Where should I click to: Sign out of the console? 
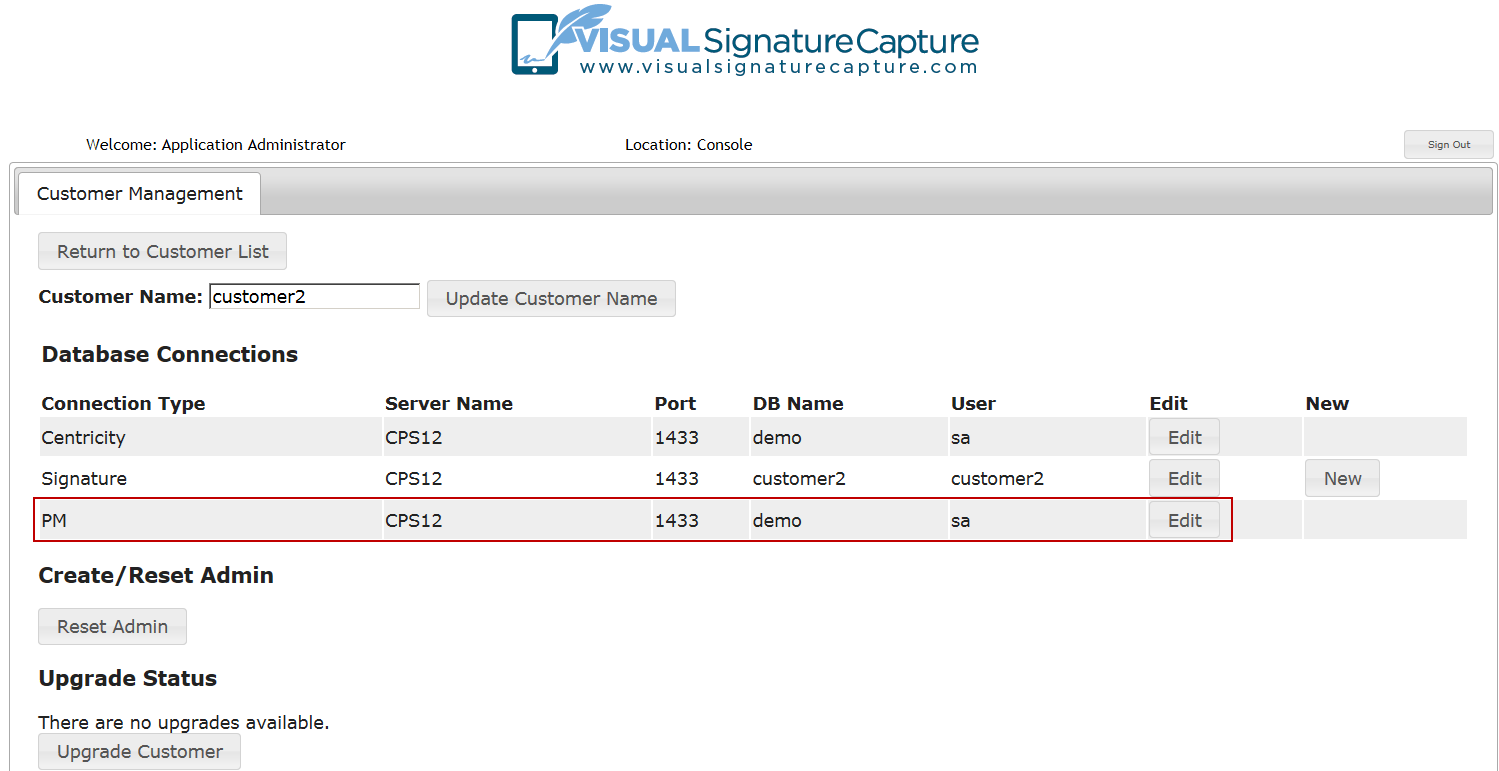(x=1448, y=144)
